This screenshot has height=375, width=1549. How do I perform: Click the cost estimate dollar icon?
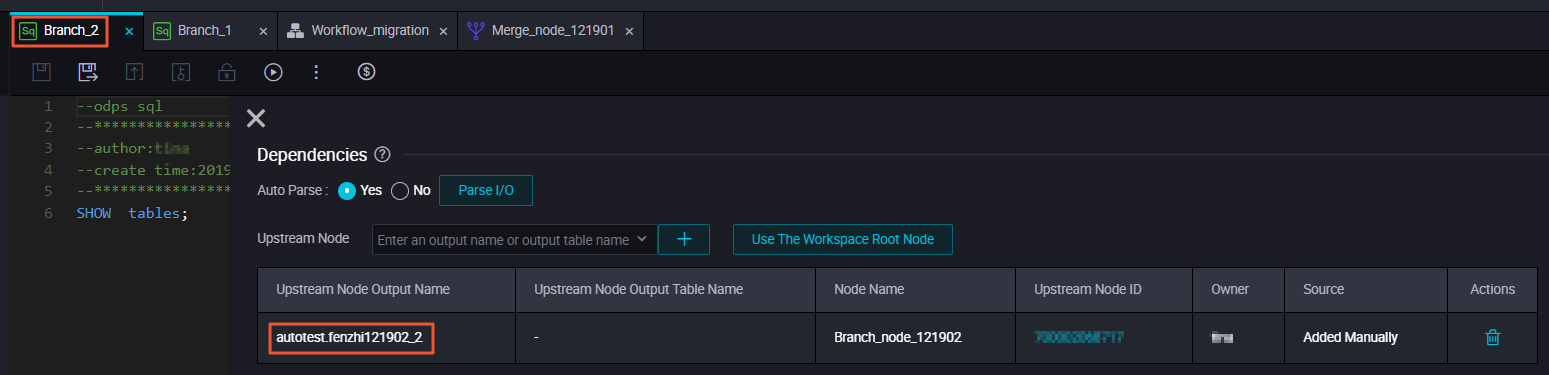click(x=367, y=72)
